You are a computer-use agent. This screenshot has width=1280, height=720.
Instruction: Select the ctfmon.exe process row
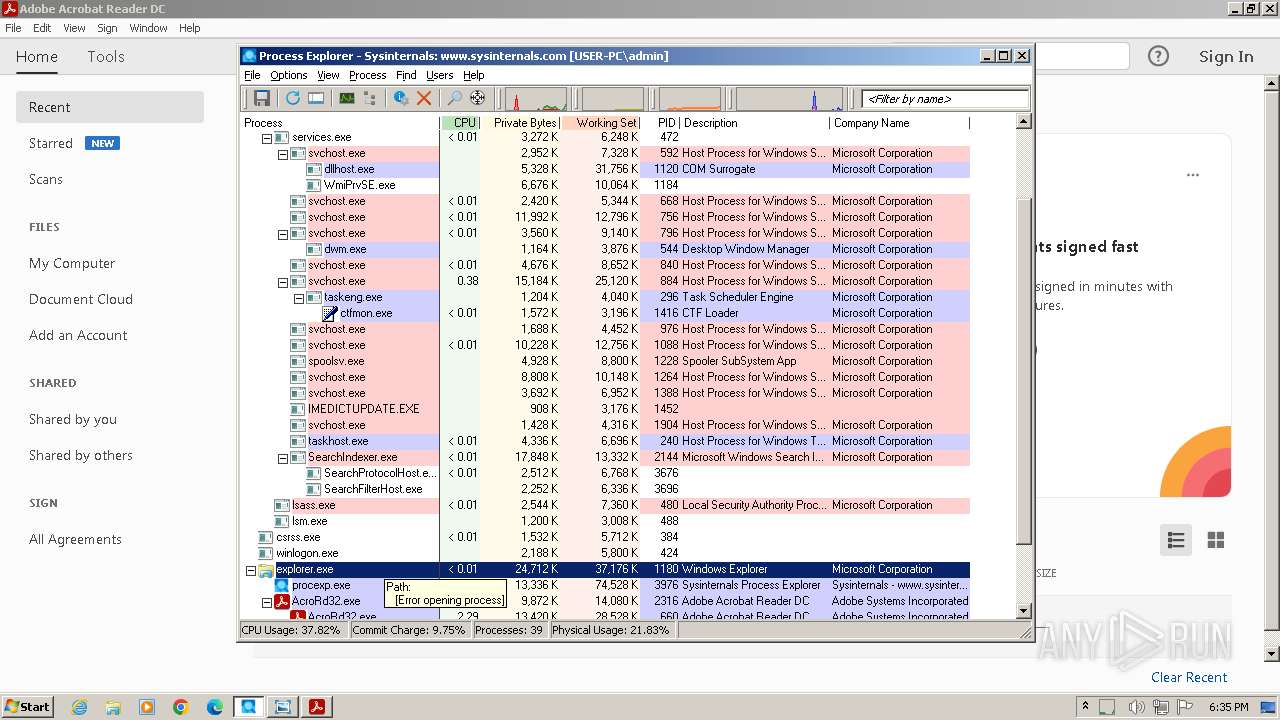tap(606, 313)
